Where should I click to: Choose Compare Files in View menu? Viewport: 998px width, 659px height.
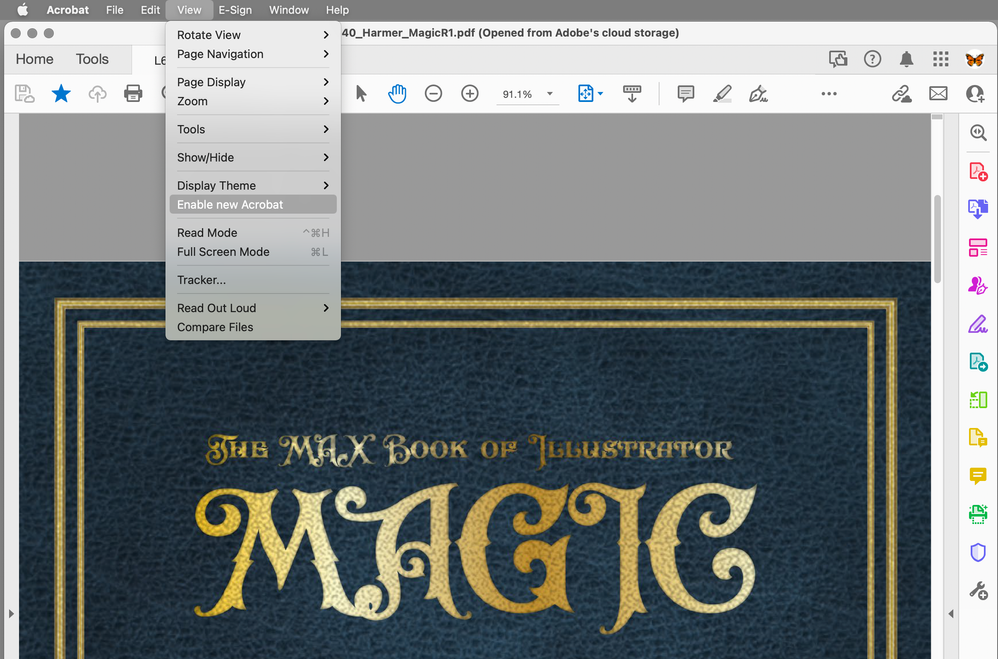coord(253,327)
